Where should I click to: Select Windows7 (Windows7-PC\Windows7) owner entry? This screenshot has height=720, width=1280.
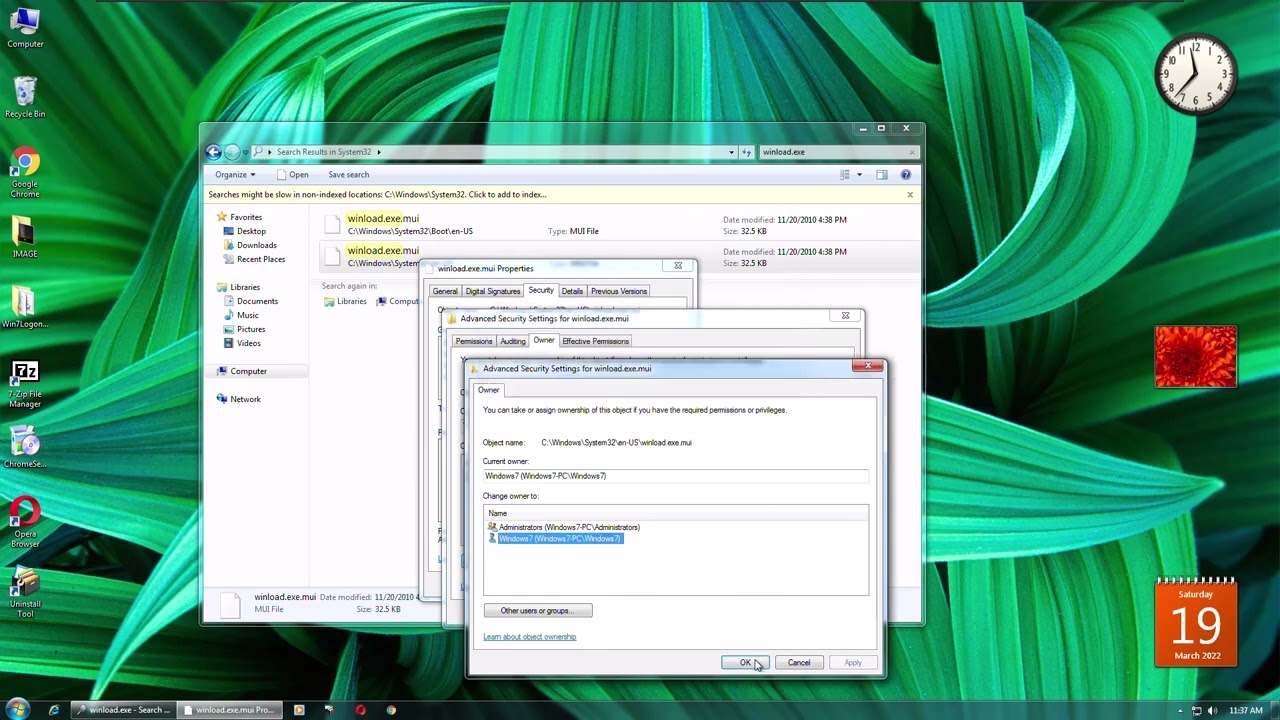(x=555, y=539)
